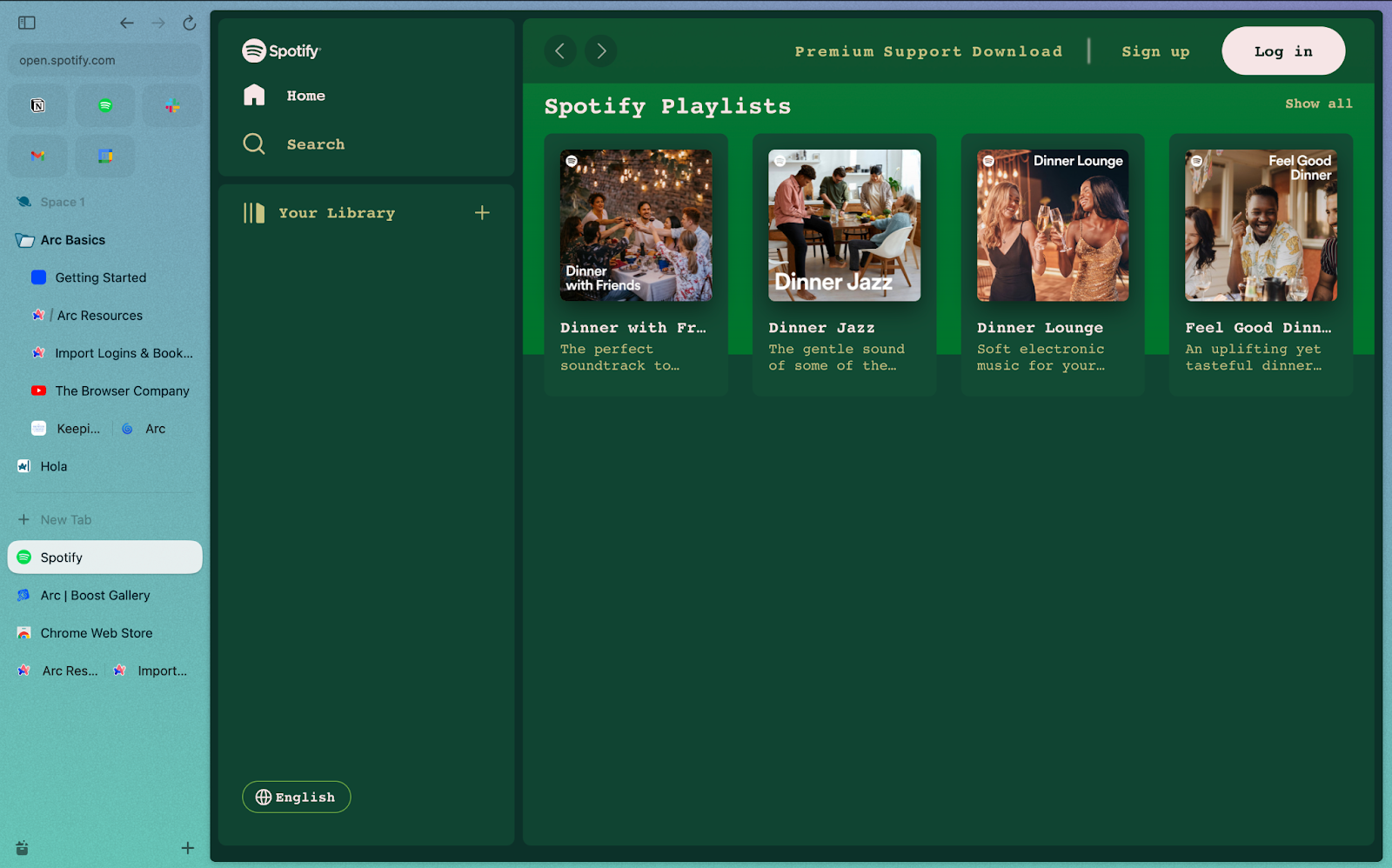Click Spotify's forward chevron button
Screen dimensions: 1392x868
601,51
